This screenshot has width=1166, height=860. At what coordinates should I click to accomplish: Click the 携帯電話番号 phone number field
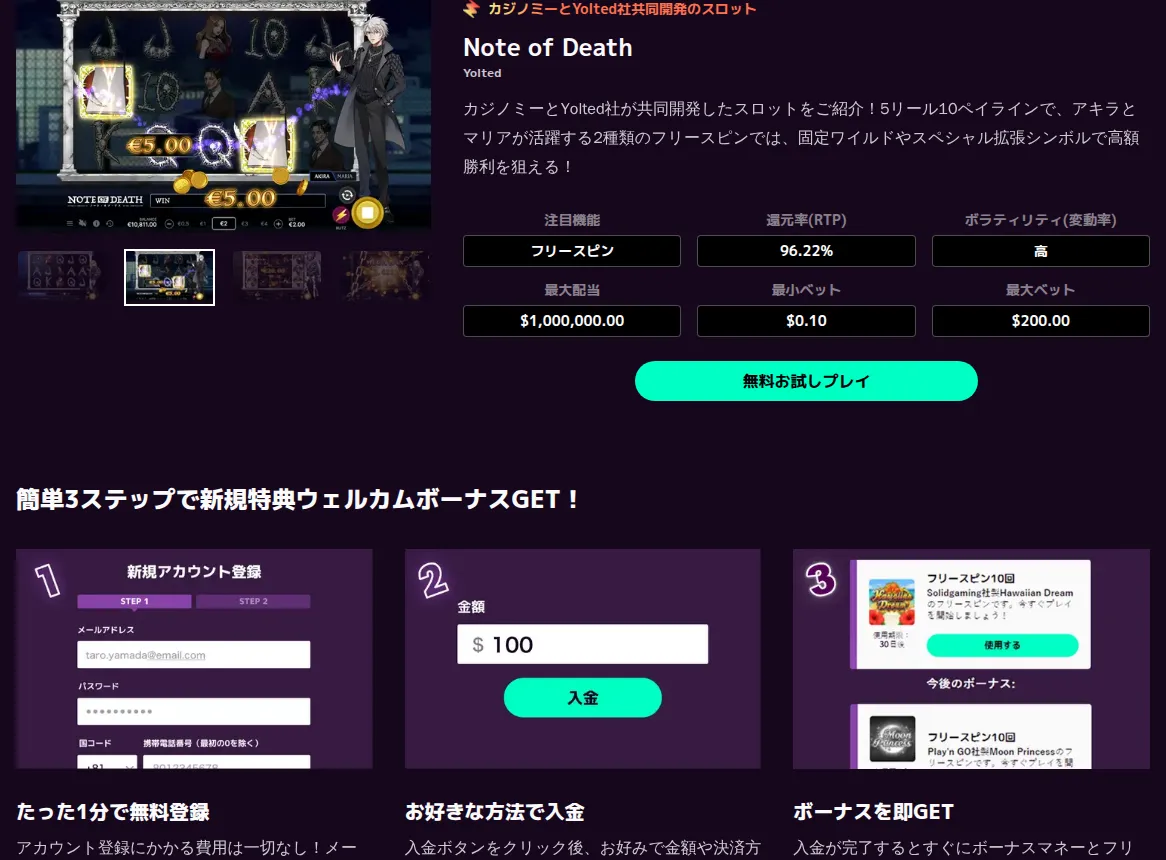pos(226,762)
